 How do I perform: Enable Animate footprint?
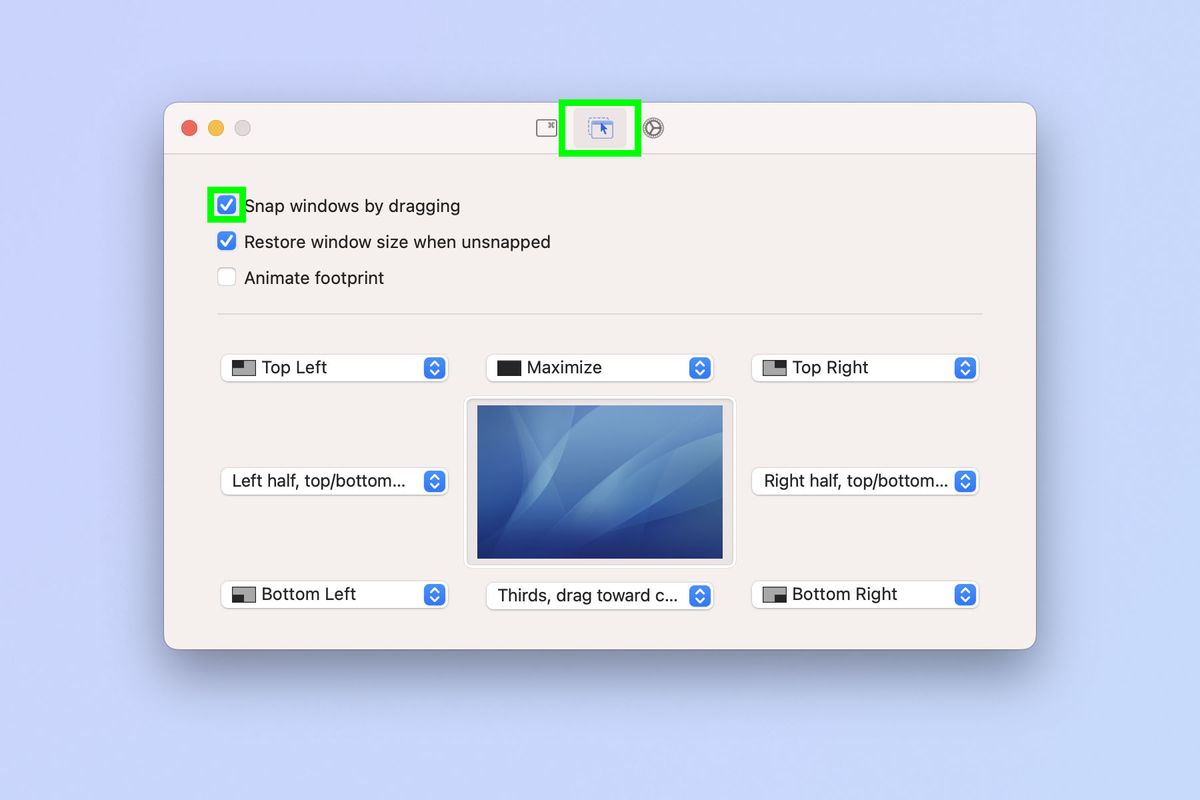[x=227, y=277]
